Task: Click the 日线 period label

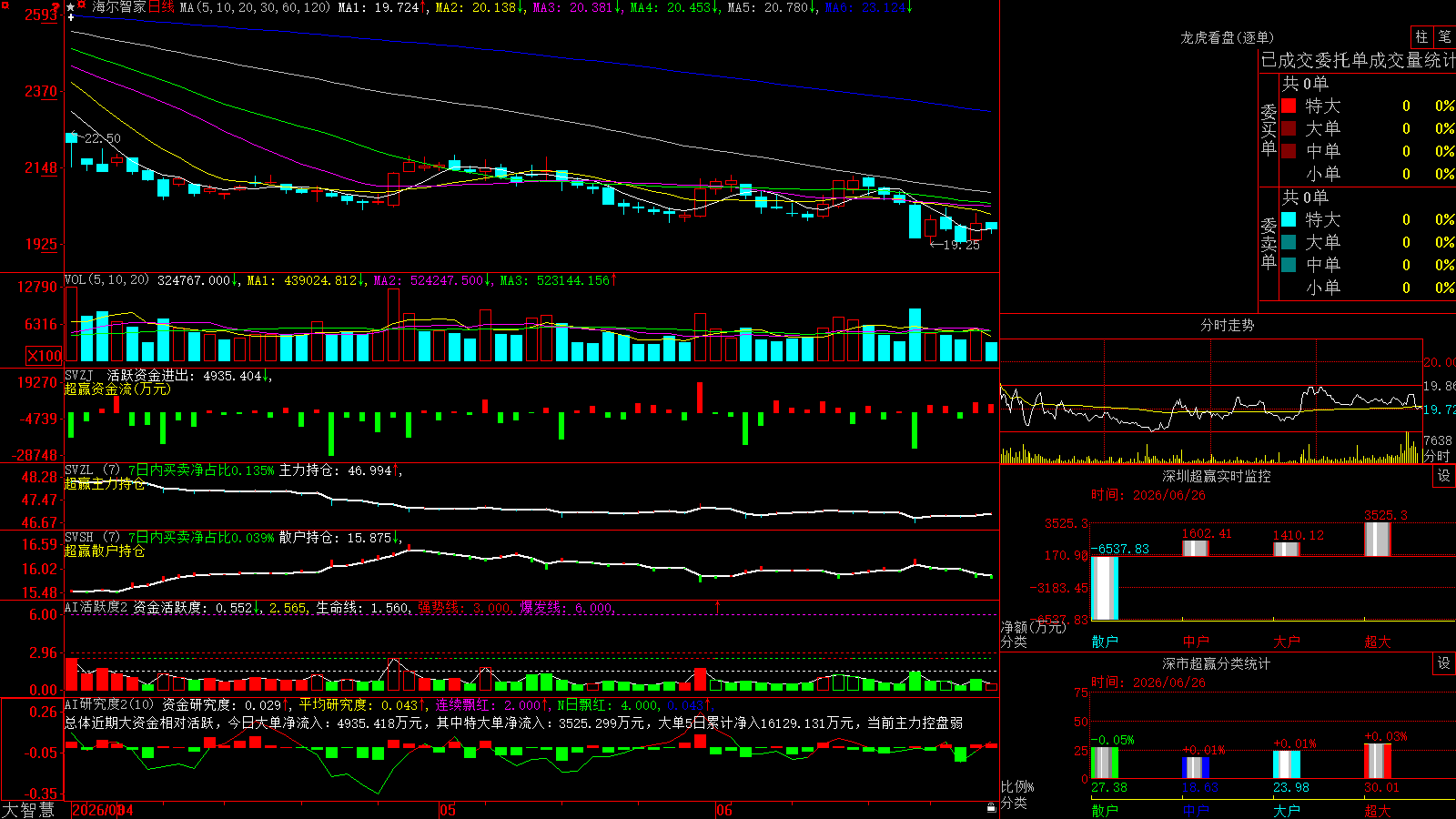Action: (x=161, y=7)
